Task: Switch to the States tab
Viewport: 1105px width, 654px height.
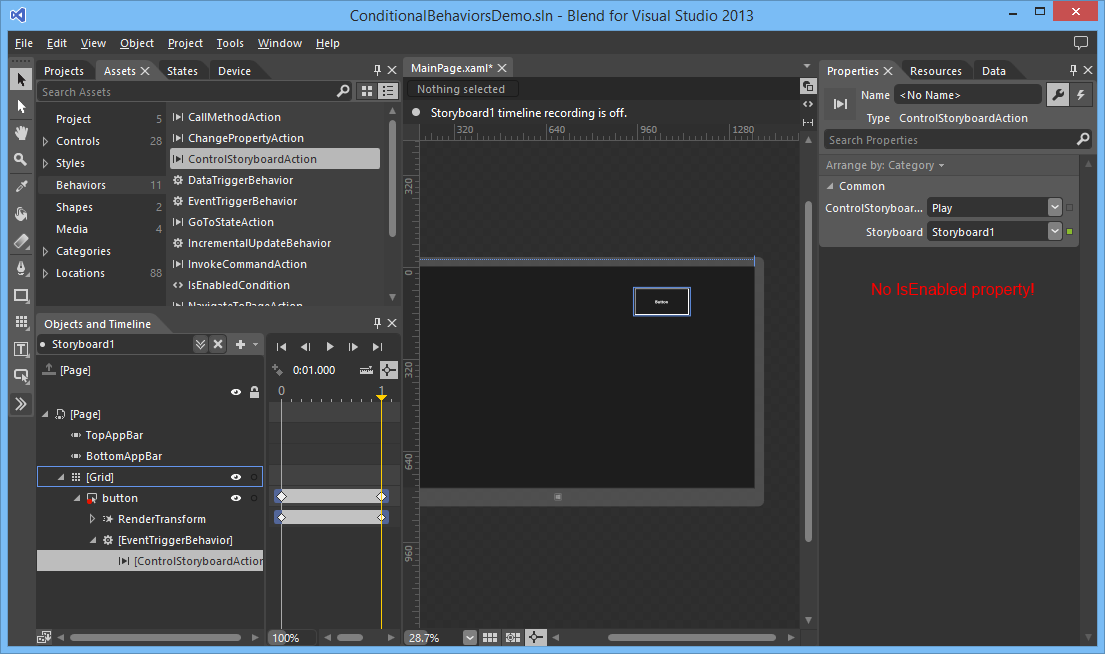Action: 182,70
